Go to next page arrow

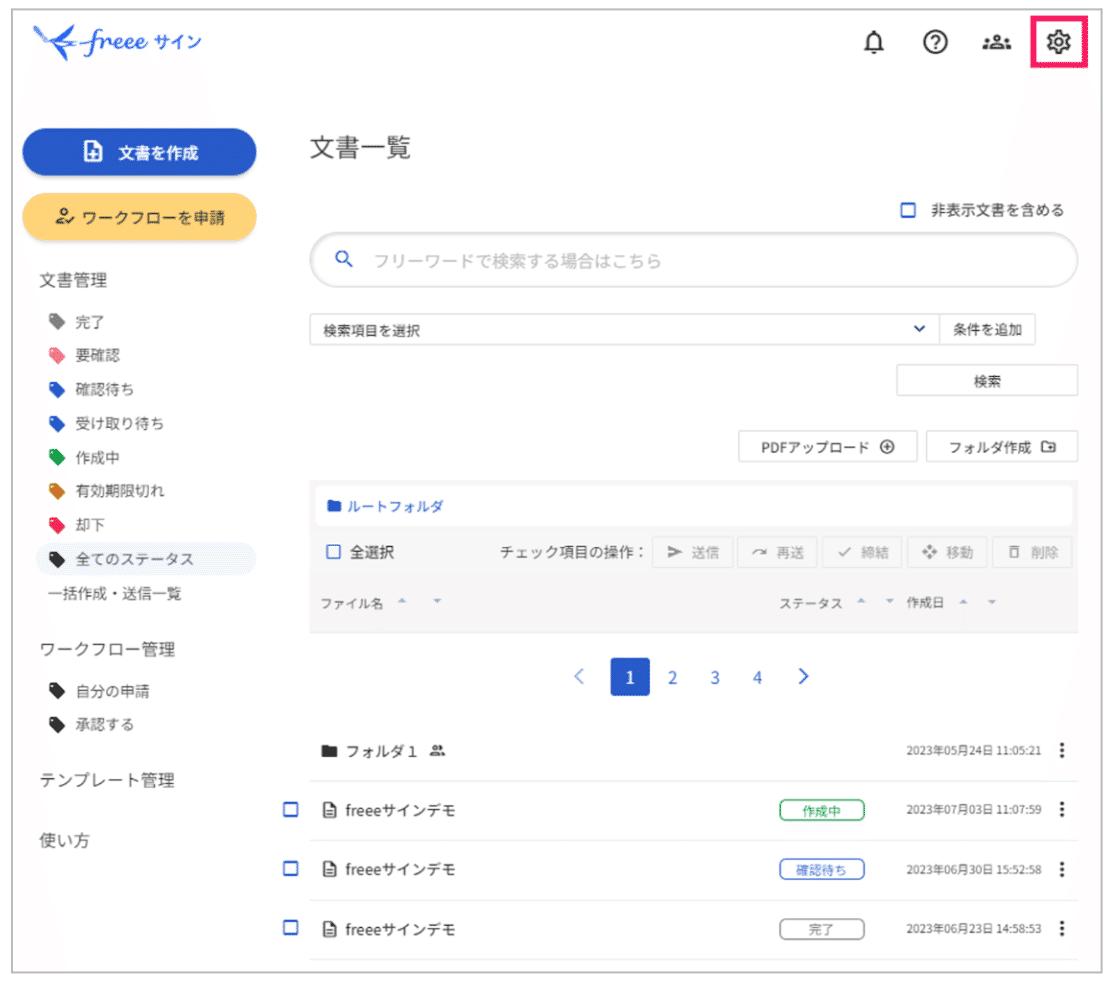803,676
